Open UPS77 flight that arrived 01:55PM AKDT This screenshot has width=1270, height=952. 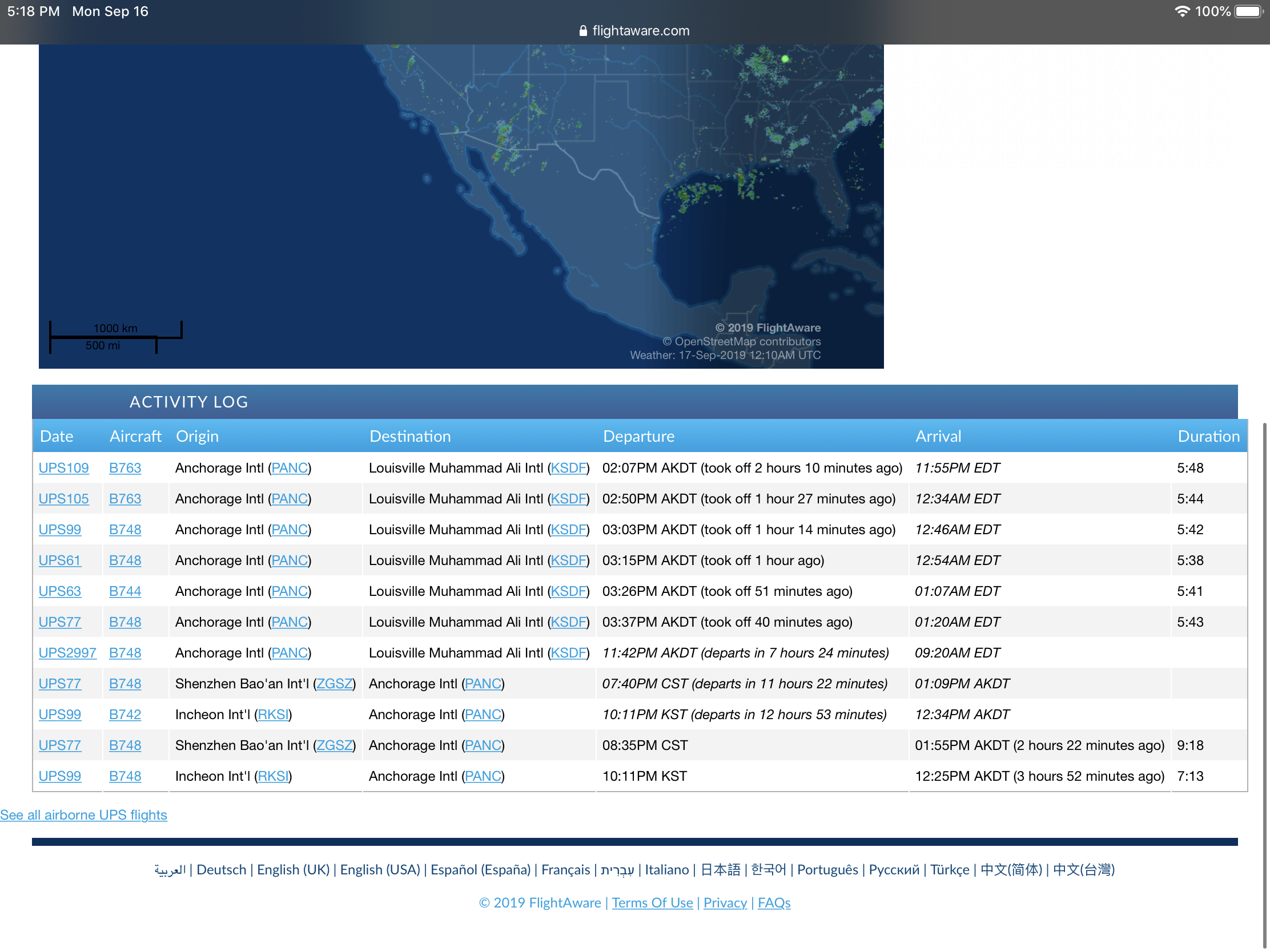[x=60, y=746]
